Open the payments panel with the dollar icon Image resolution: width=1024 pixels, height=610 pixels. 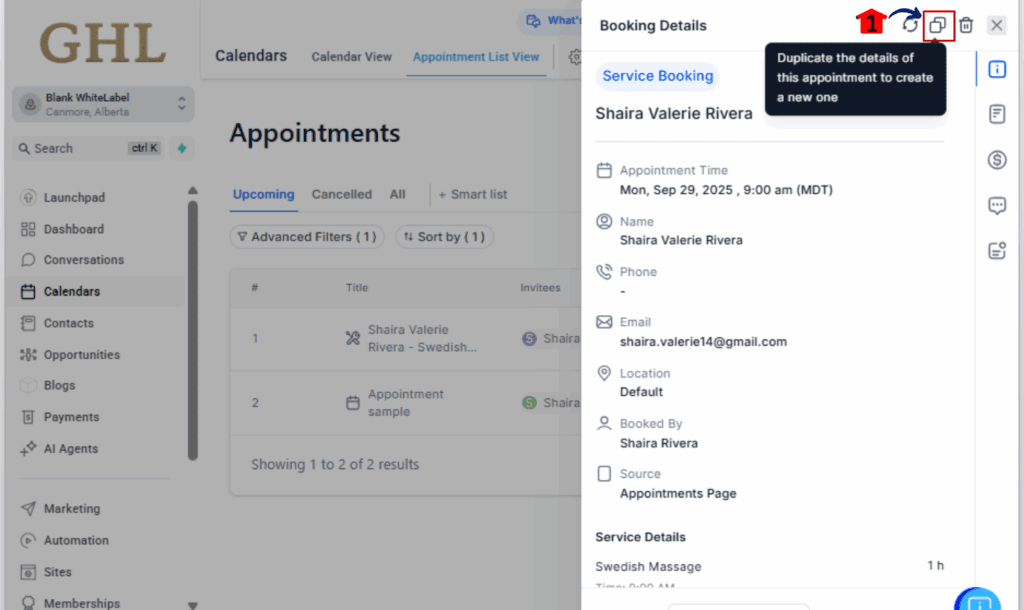pos(996,159)
